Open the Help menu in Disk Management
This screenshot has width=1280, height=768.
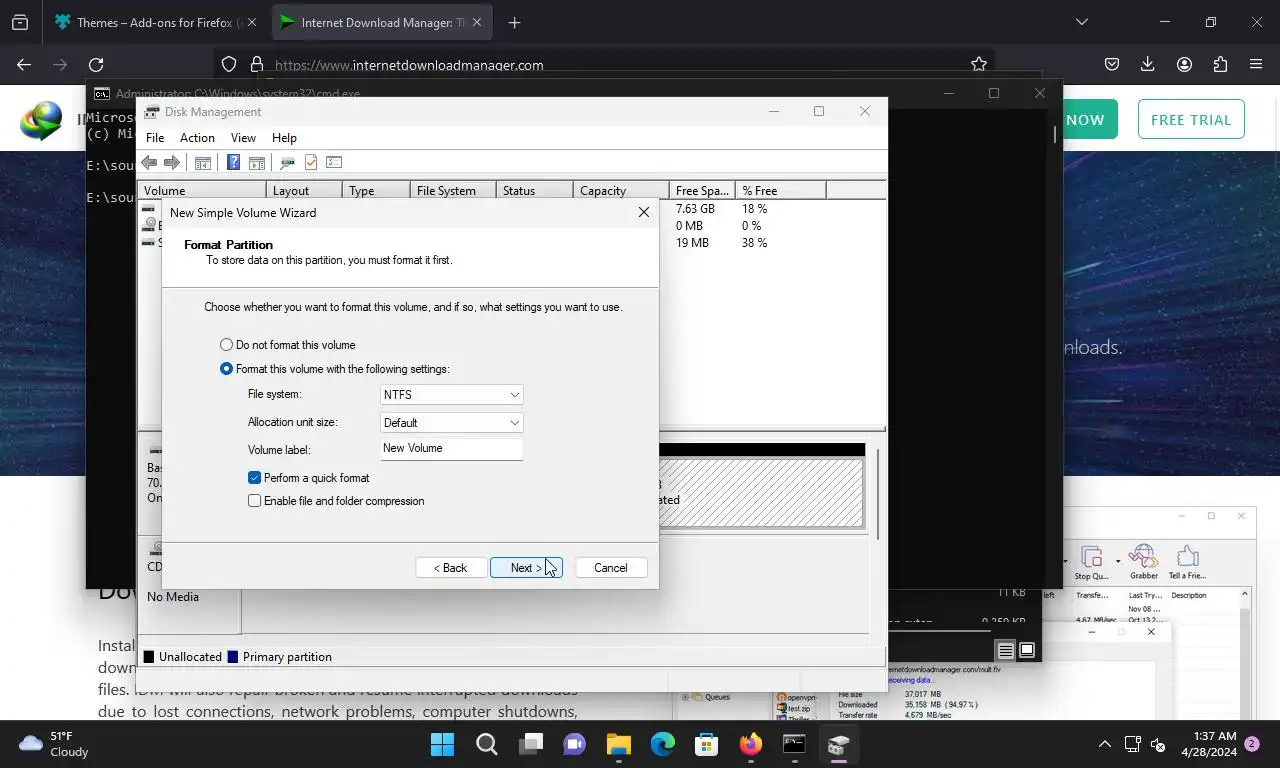click(284, 138)
